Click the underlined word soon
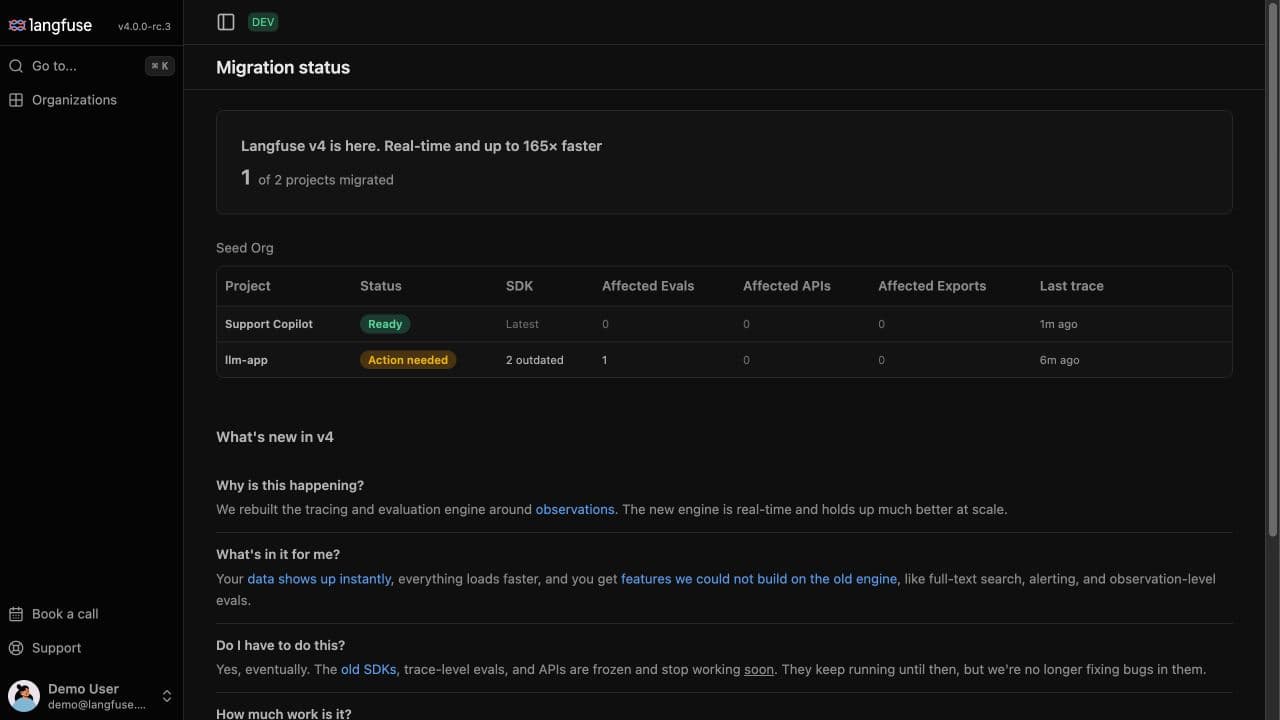This screenshot has height=720, width=1280. coord(759,669)
